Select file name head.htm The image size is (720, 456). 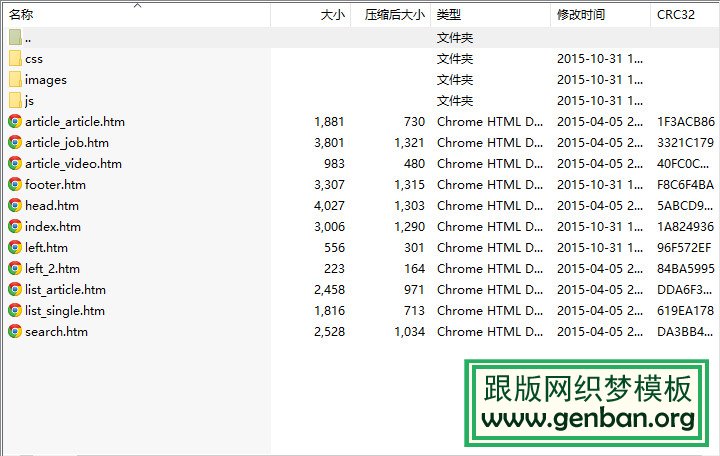52,206
